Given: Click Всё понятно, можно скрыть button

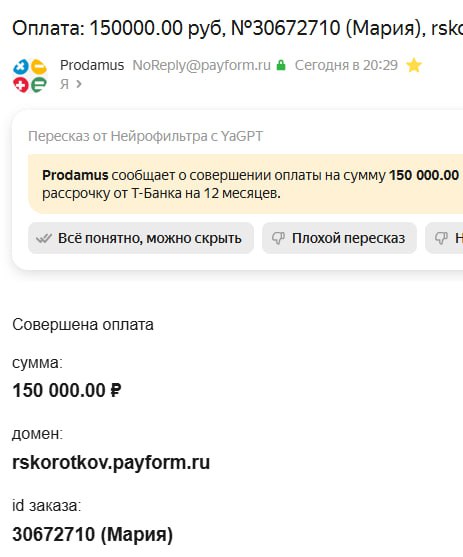Looking at the screenshot, I should [141, 238].
